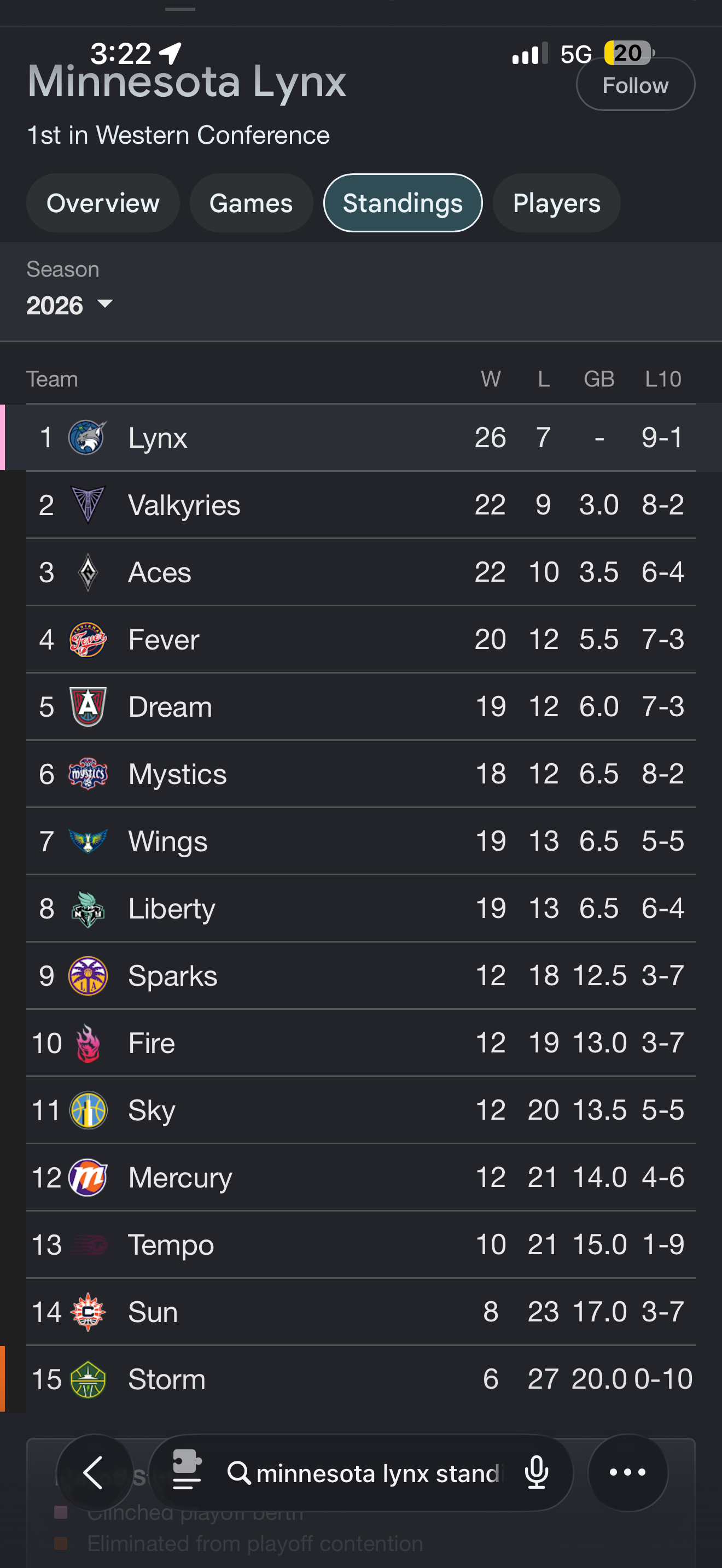This screenshot has height=1568, width=722.
Task: Select the Mercury team logo
Action: point(88,1177)
